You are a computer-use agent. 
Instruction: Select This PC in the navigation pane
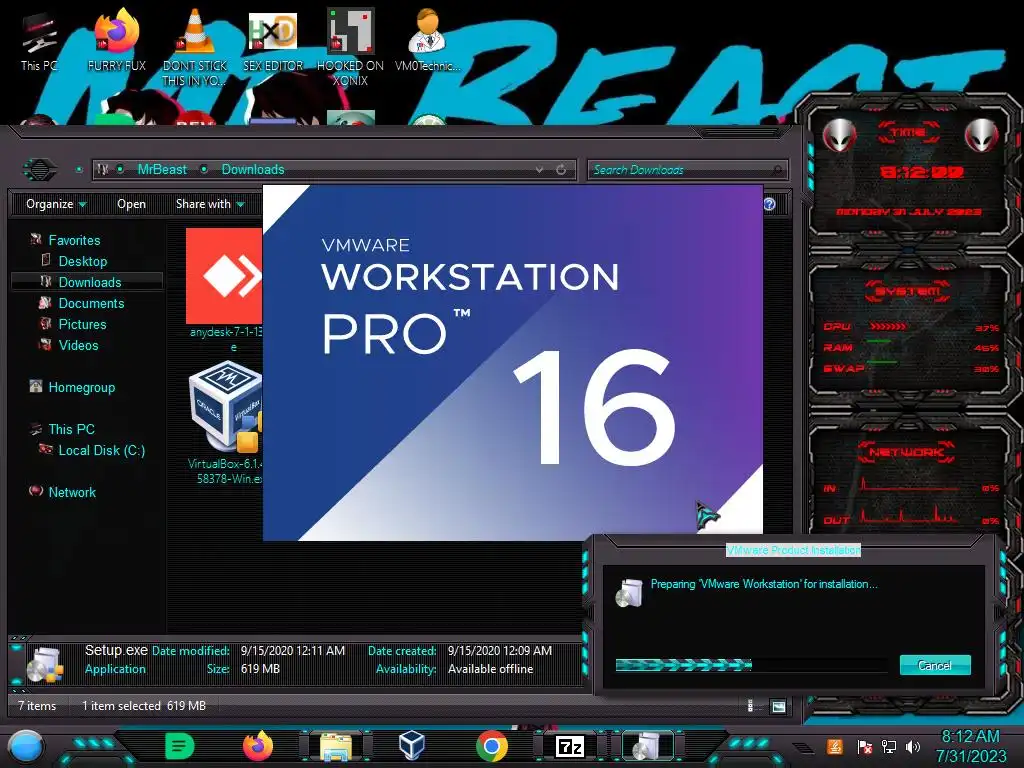[71, 429]
